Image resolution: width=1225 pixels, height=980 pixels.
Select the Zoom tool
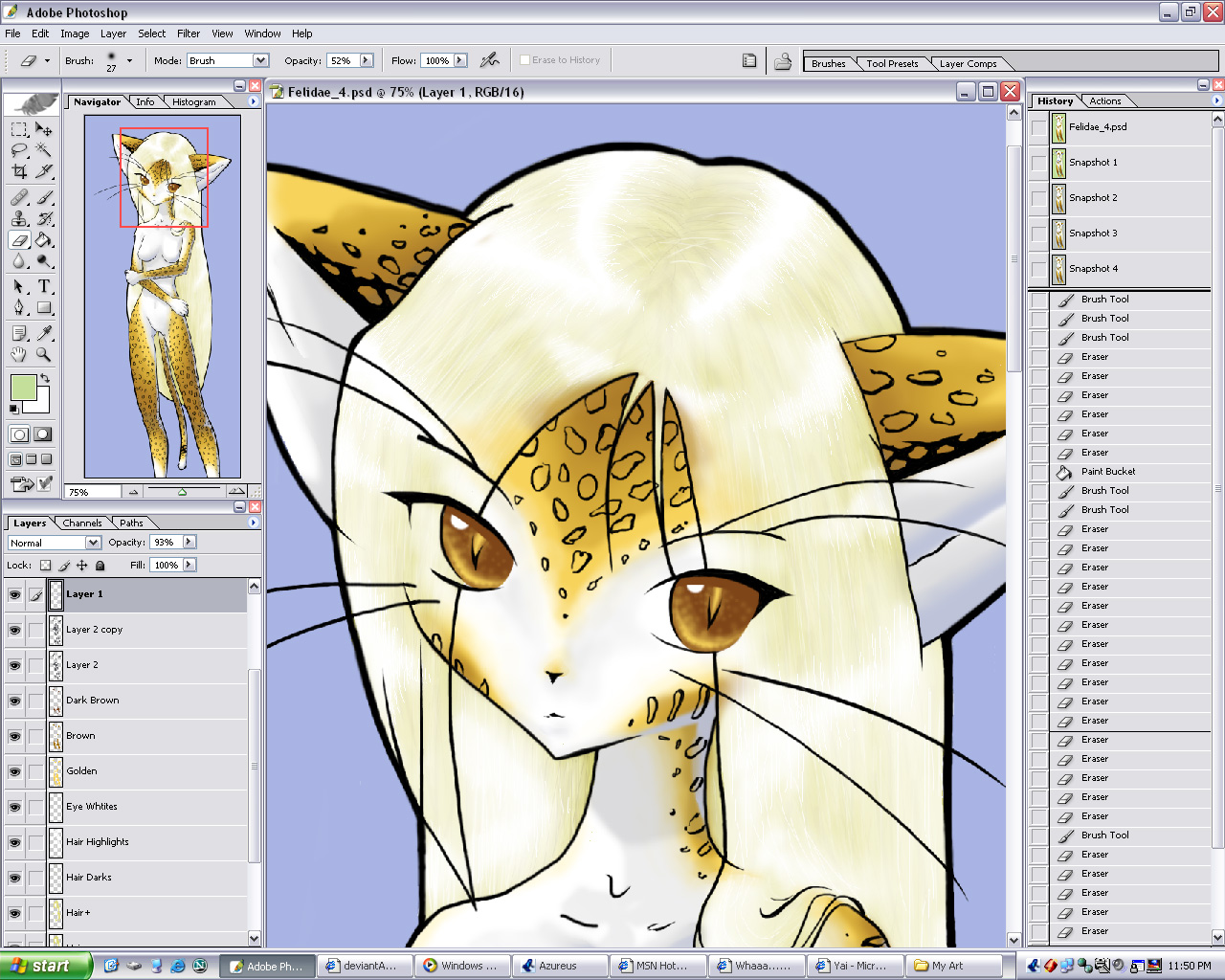44,354
